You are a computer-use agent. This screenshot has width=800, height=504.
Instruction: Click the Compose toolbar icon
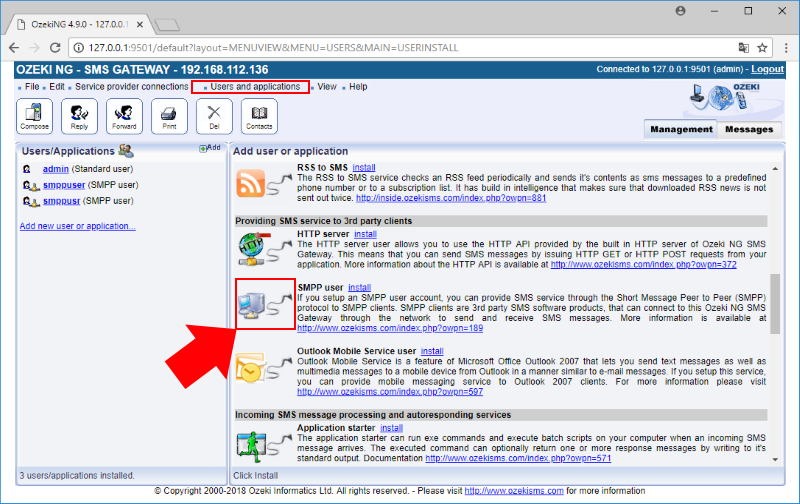(34, 116)
